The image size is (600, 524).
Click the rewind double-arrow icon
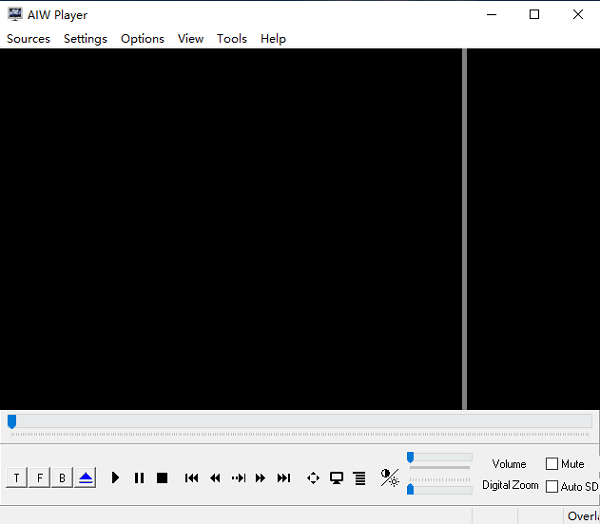pos(215,478)
